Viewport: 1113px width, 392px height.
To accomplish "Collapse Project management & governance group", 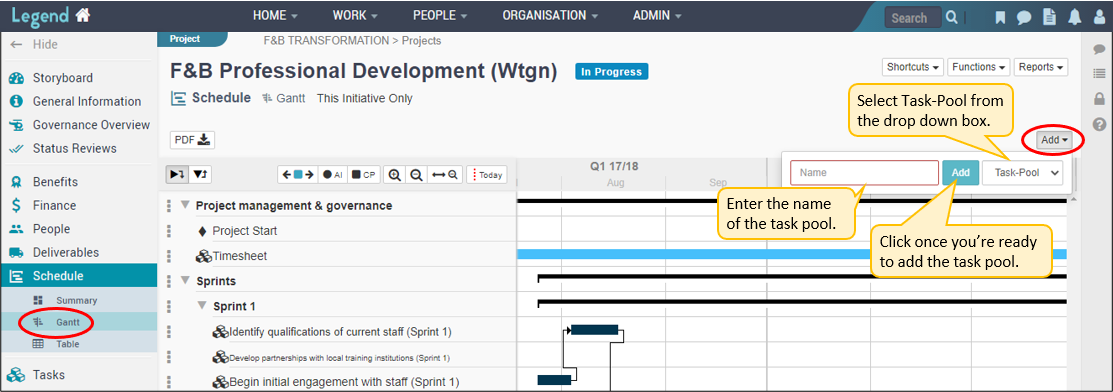I will (185, 205).
